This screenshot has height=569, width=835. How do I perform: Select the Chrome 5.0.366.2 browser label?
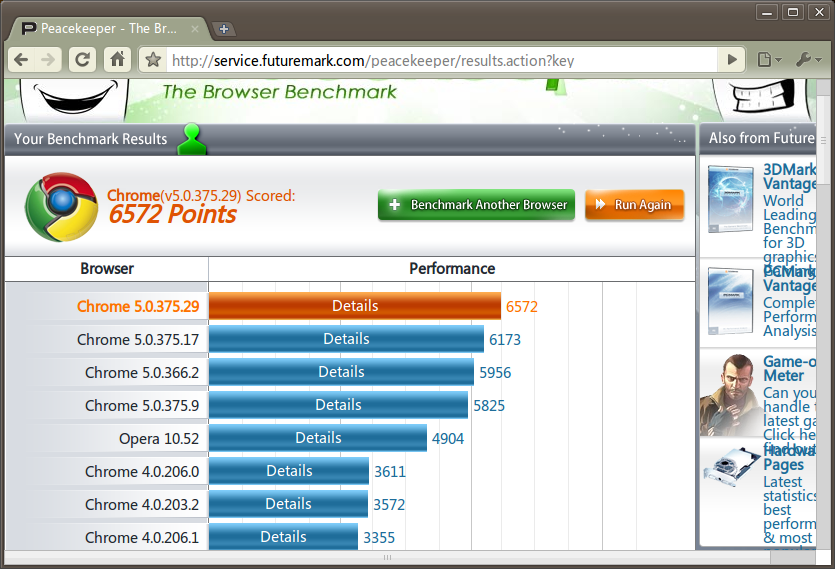coord(142,373)
